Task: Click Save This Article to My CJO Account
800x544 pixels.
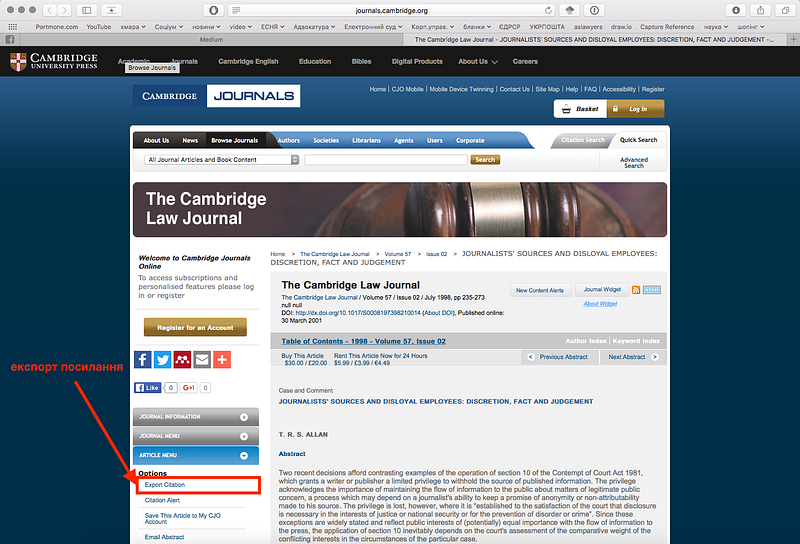Action: click(183, 518)
